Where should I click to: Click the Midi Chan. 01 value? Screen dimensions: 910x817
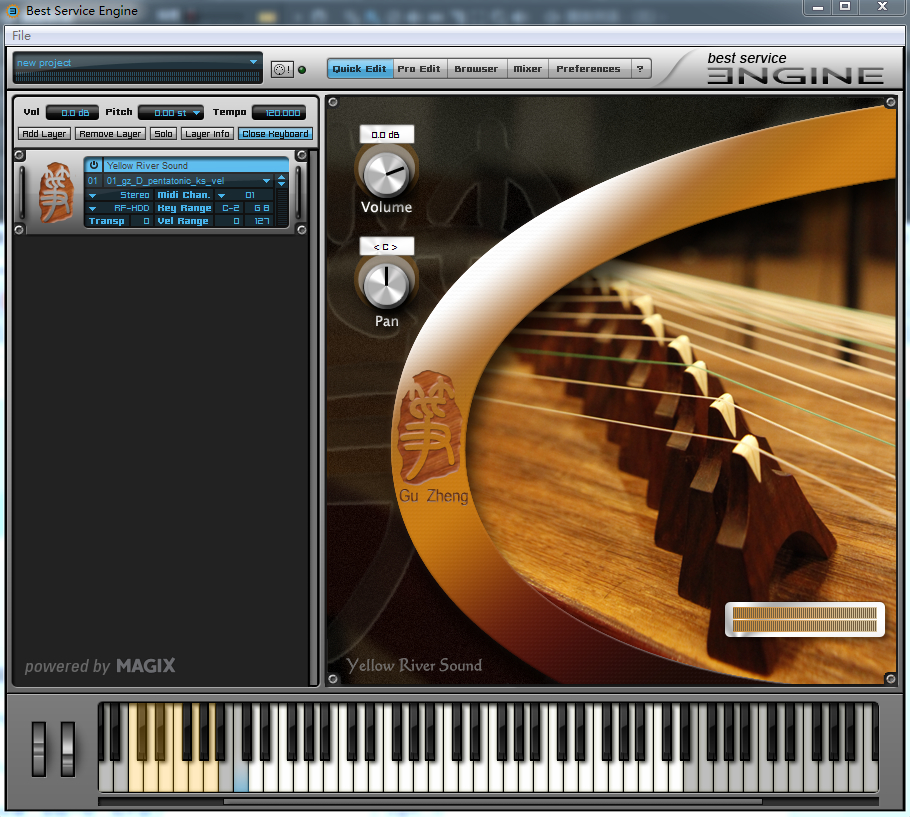(x=250, y=196)
